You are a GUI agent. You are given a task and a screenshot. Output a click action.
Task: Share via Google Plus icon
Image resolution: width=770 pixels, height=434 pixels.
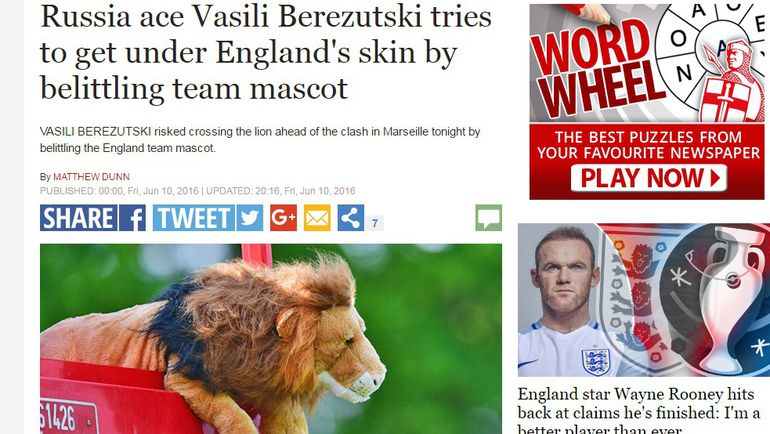(283, 218)
